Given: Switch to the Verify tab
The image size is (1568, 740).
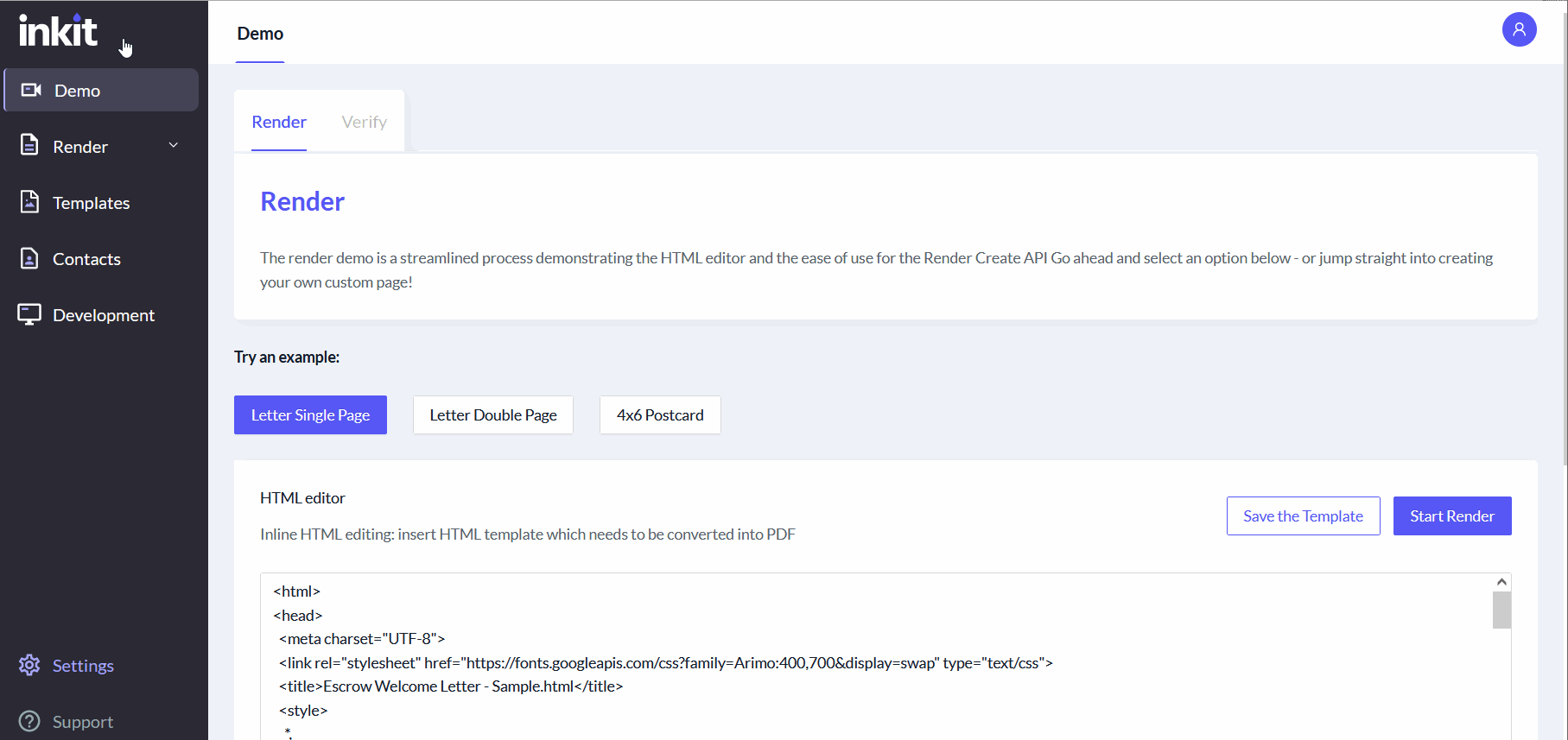Looking at the screenshot, I should [364, 122].
